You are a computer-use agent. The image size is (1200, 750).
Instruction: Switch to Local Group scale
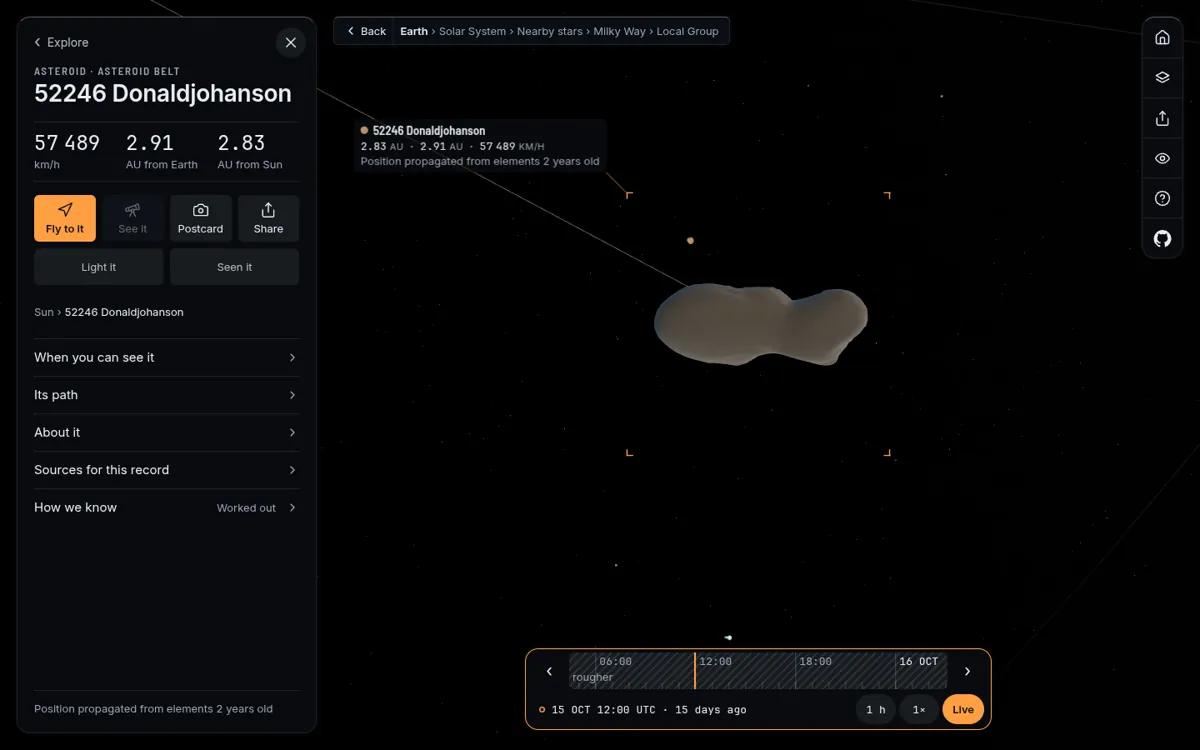tap(688, 31)
